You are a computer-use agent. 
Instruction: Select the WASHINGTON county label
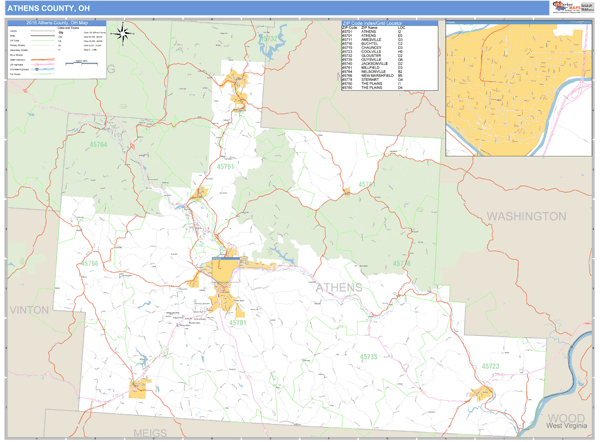coord(526,216)
